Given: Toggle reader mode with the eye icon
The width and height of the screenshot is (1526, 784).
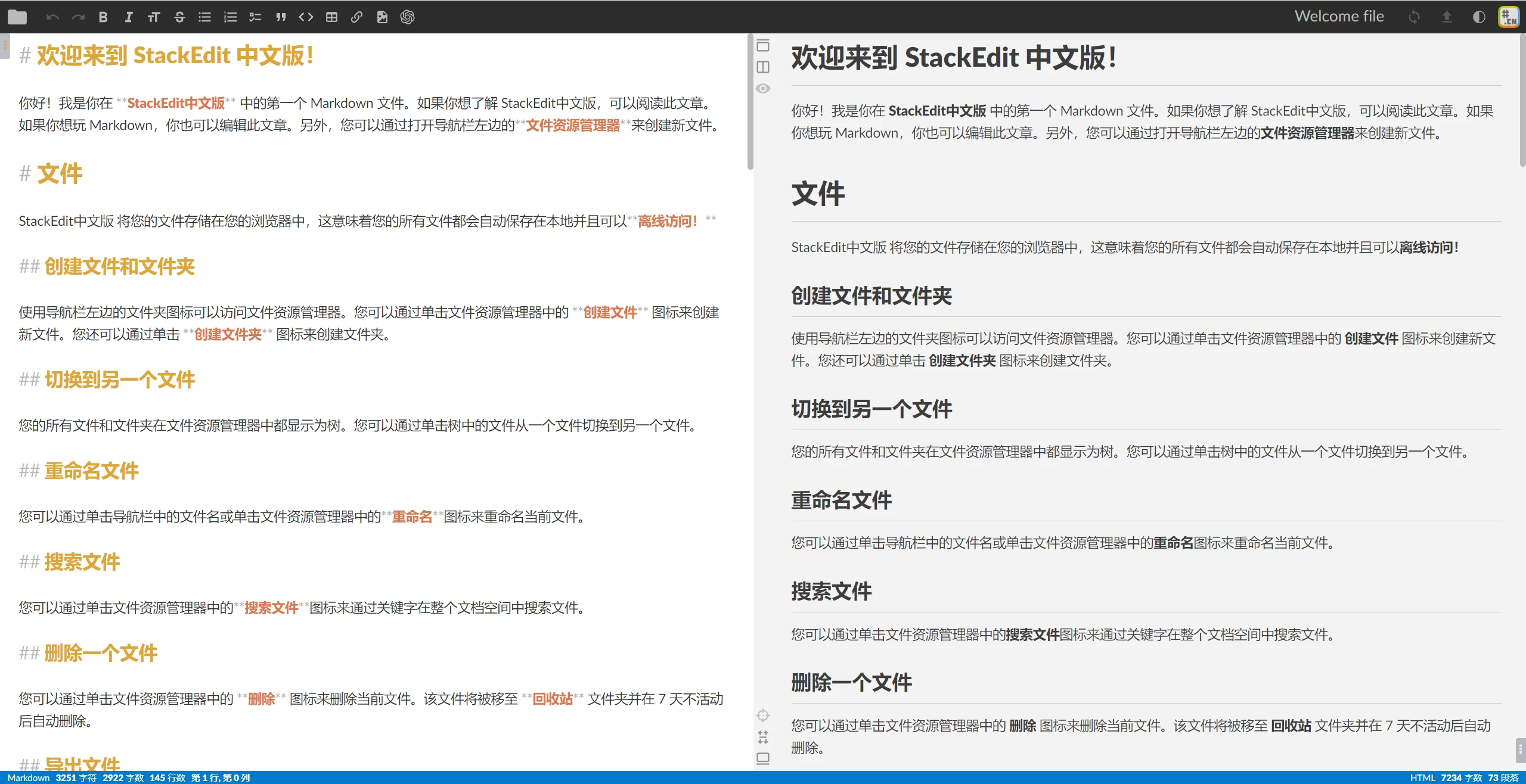Looking at the screenshot, I should pos(763,88).
